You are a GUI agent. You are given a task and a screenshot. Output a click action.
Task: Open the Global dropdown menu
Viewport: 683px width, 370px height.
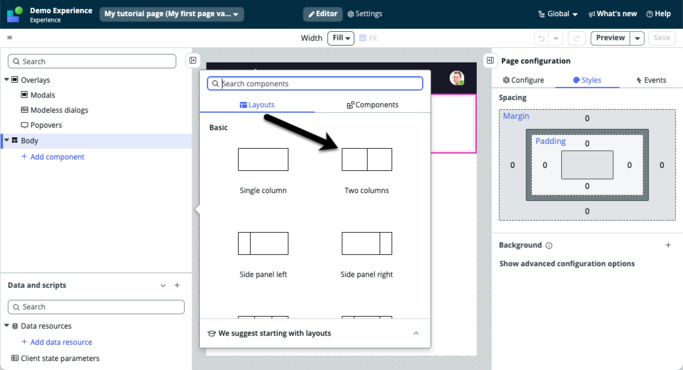click(558, 14)
